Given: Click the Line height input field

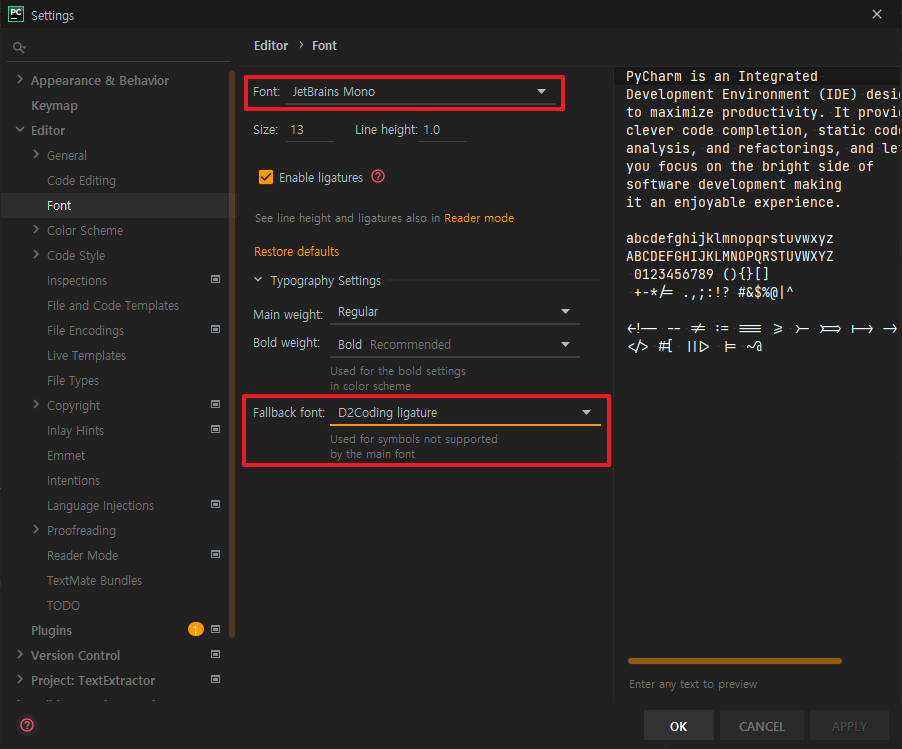Looking at the screenshot, I should 442,130.
